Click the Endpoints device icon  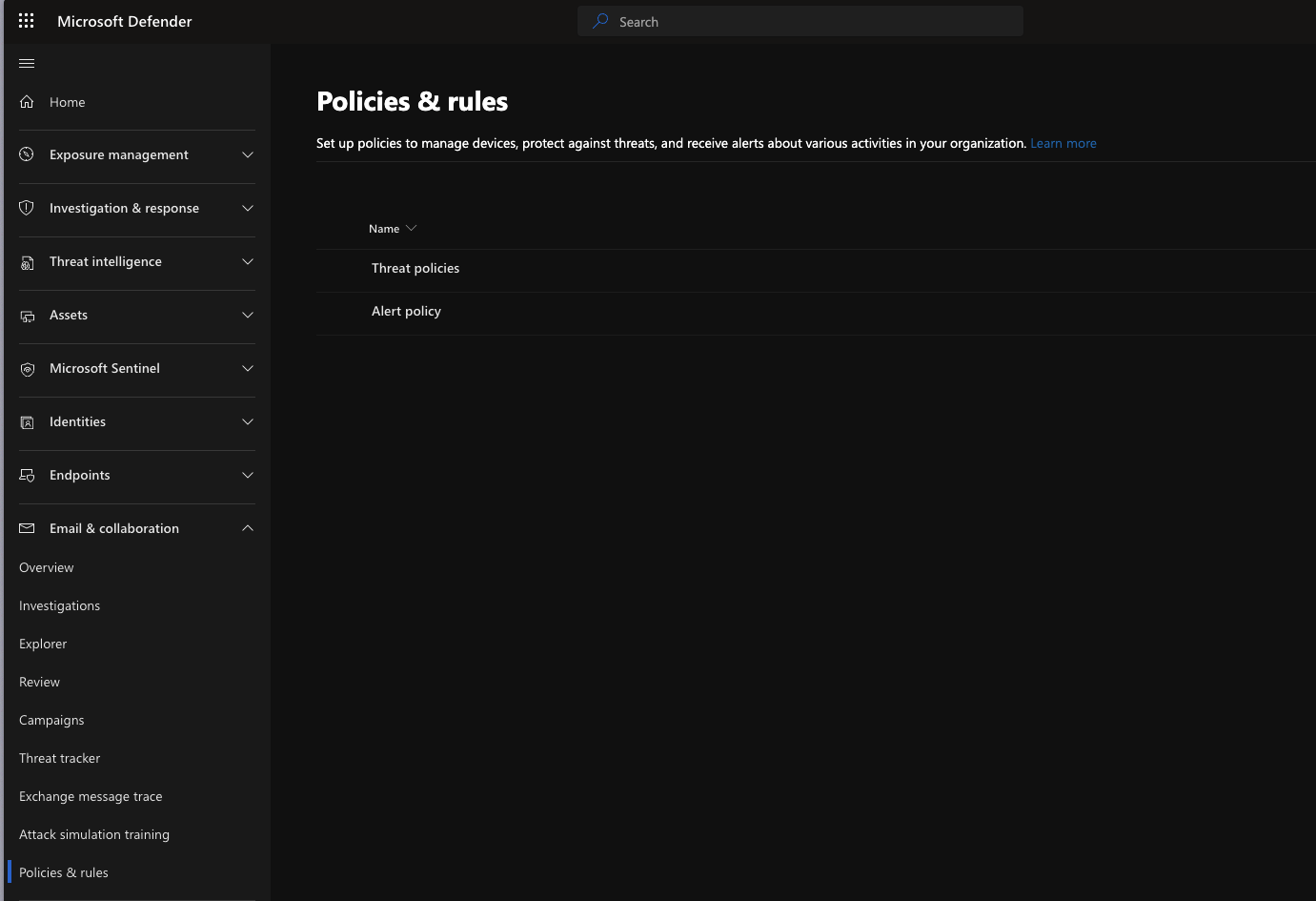[27, 476]
